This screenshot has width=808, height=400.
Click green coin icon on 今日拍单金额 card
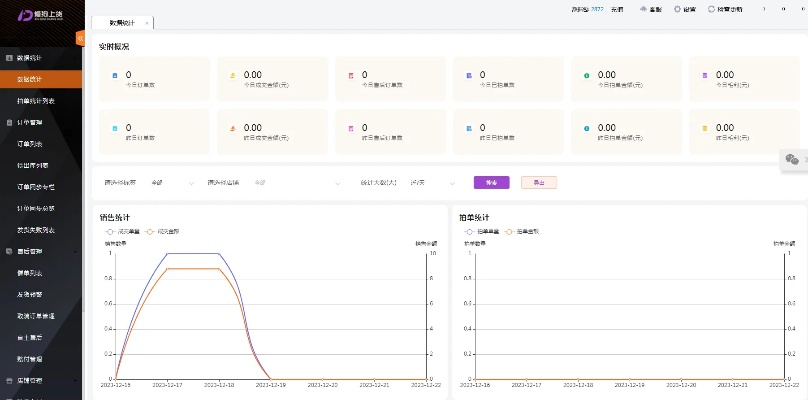(586, 76)
